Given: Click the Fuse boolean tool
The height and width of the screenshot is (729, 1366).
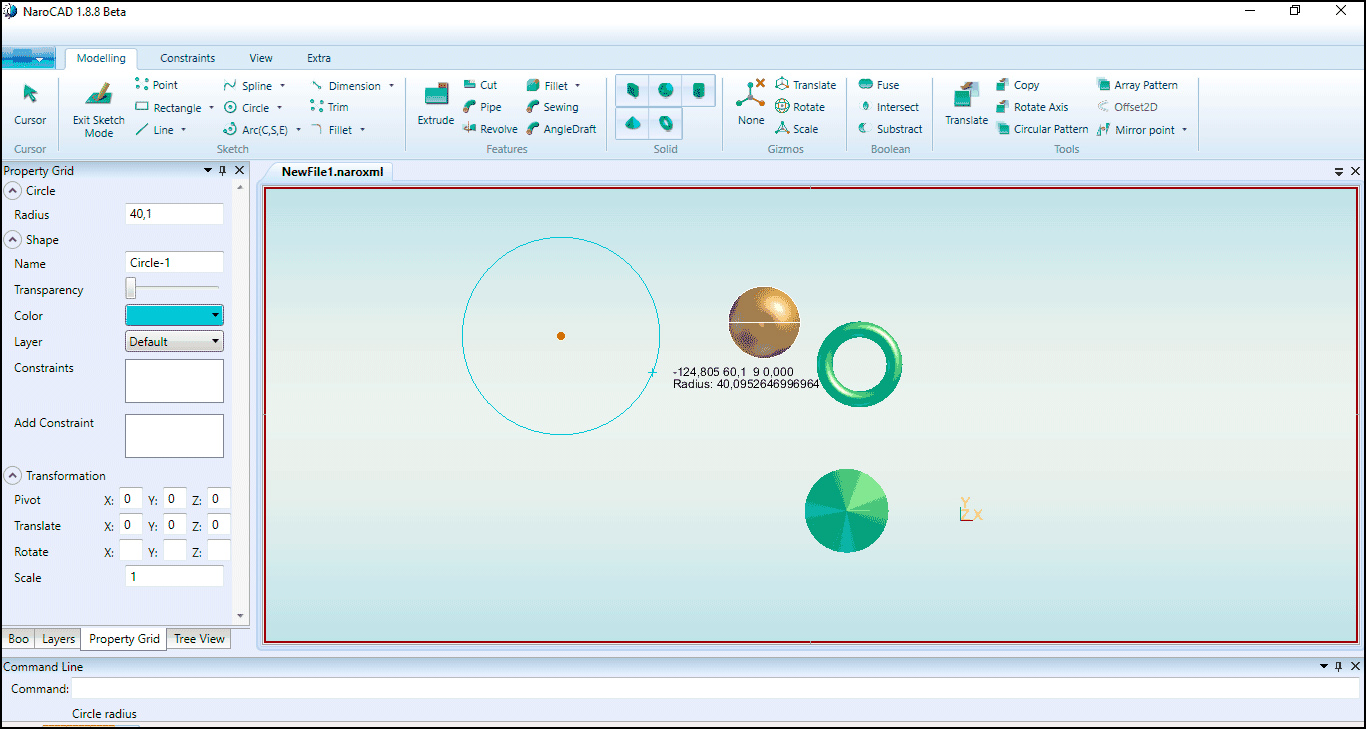Looking at the screenshot, I should [879, 85].
